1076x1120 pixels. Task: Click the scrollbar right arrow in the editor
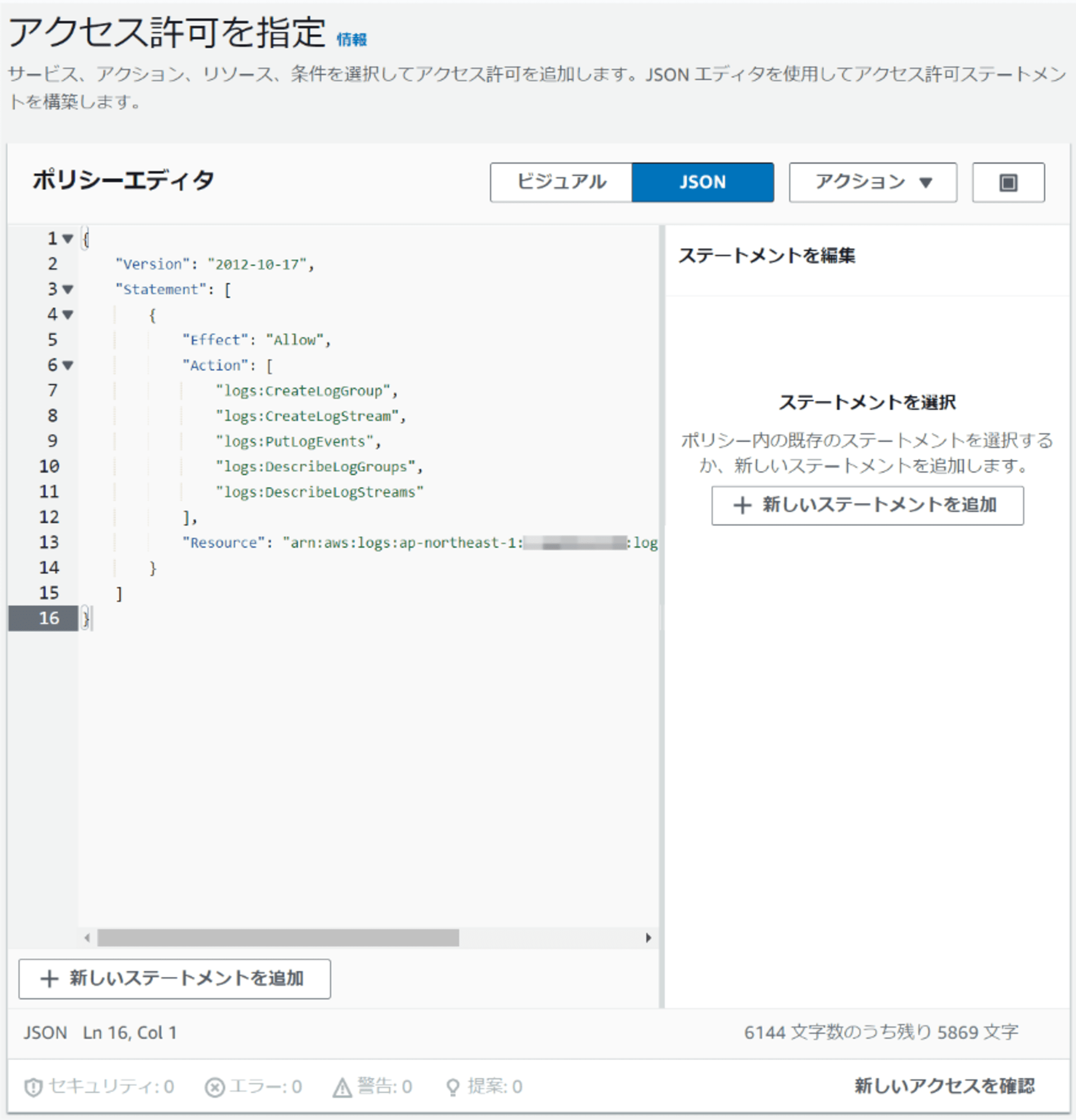(648, 937)
